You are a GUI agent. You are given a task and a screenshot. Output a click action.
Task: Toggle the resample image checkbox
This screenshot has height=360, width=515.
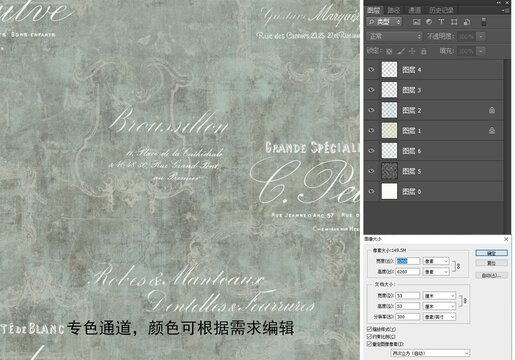[x=369, y=344]
